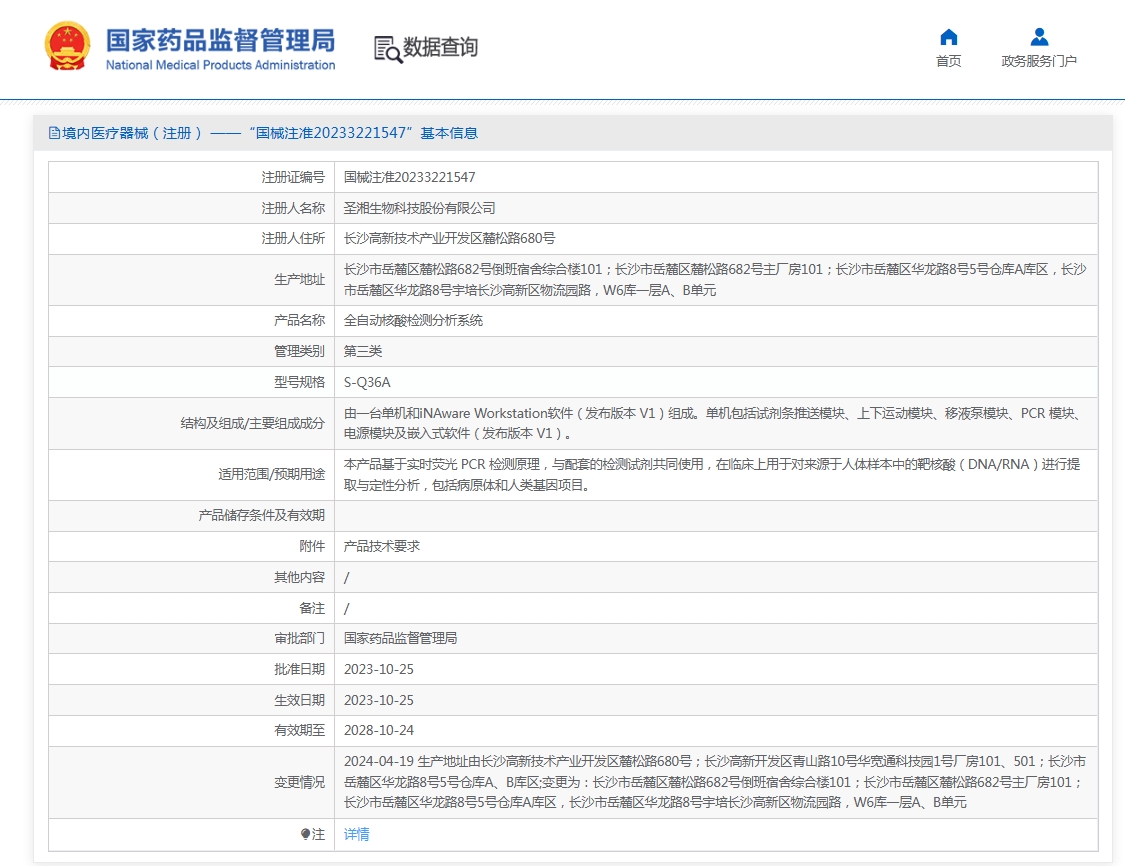Click the document icon beside 境内医疗器械
Screen dimensions: 1125x866
[54, 133]
